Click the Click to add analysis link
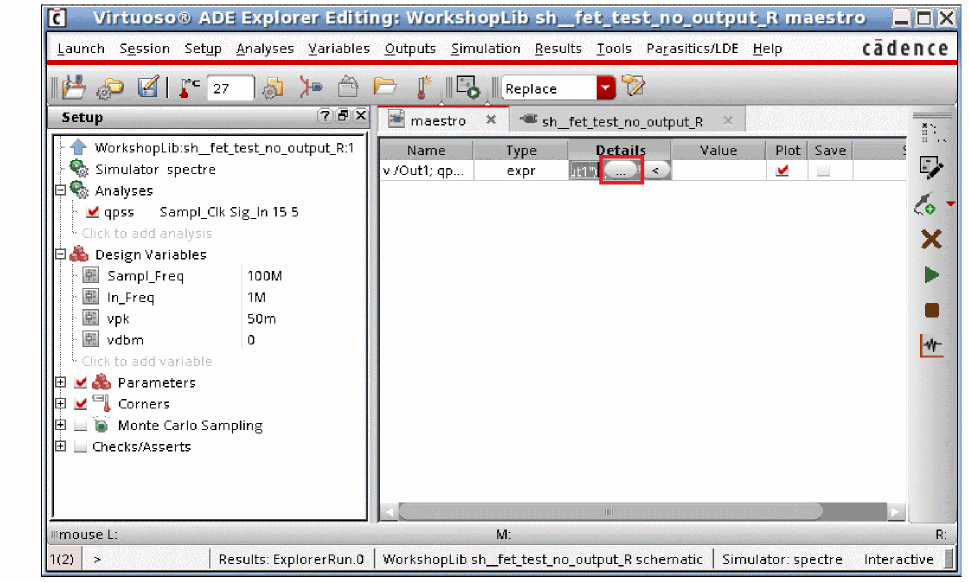Viewport: 969px width, 582px height. 146,233
